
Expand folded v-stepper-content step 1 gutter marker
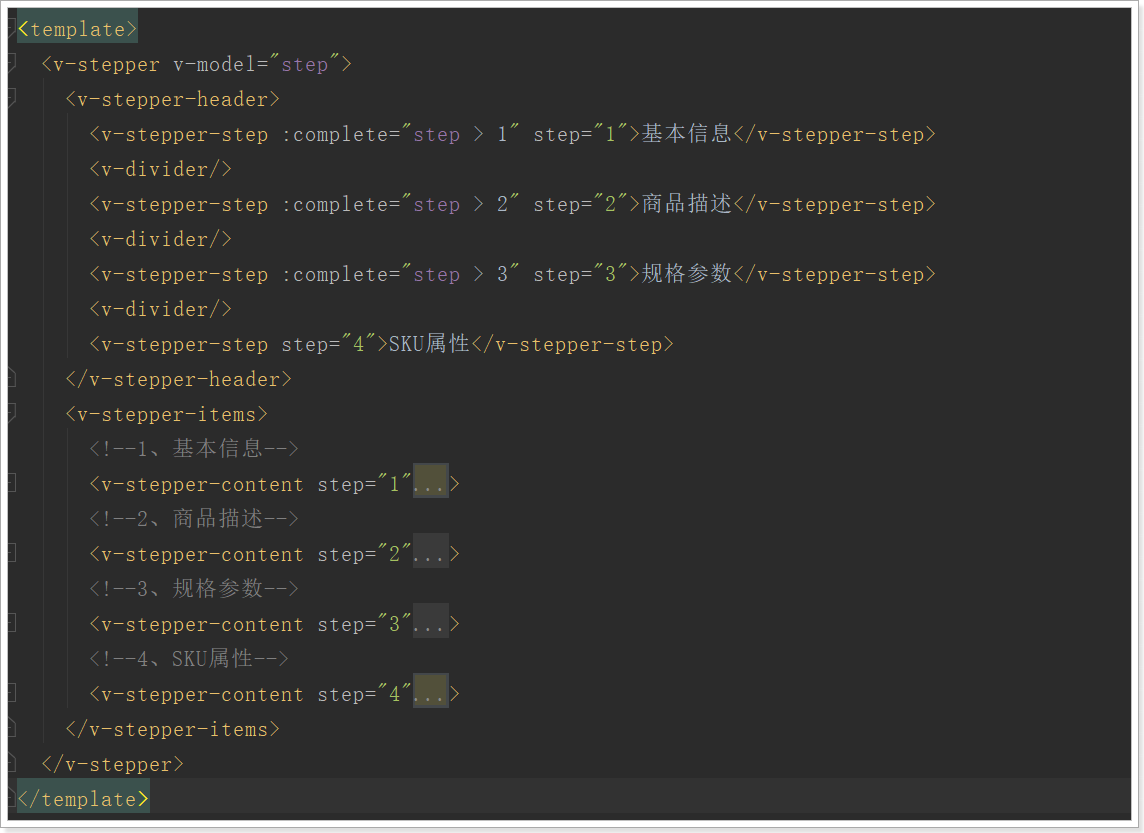[11, 484]
